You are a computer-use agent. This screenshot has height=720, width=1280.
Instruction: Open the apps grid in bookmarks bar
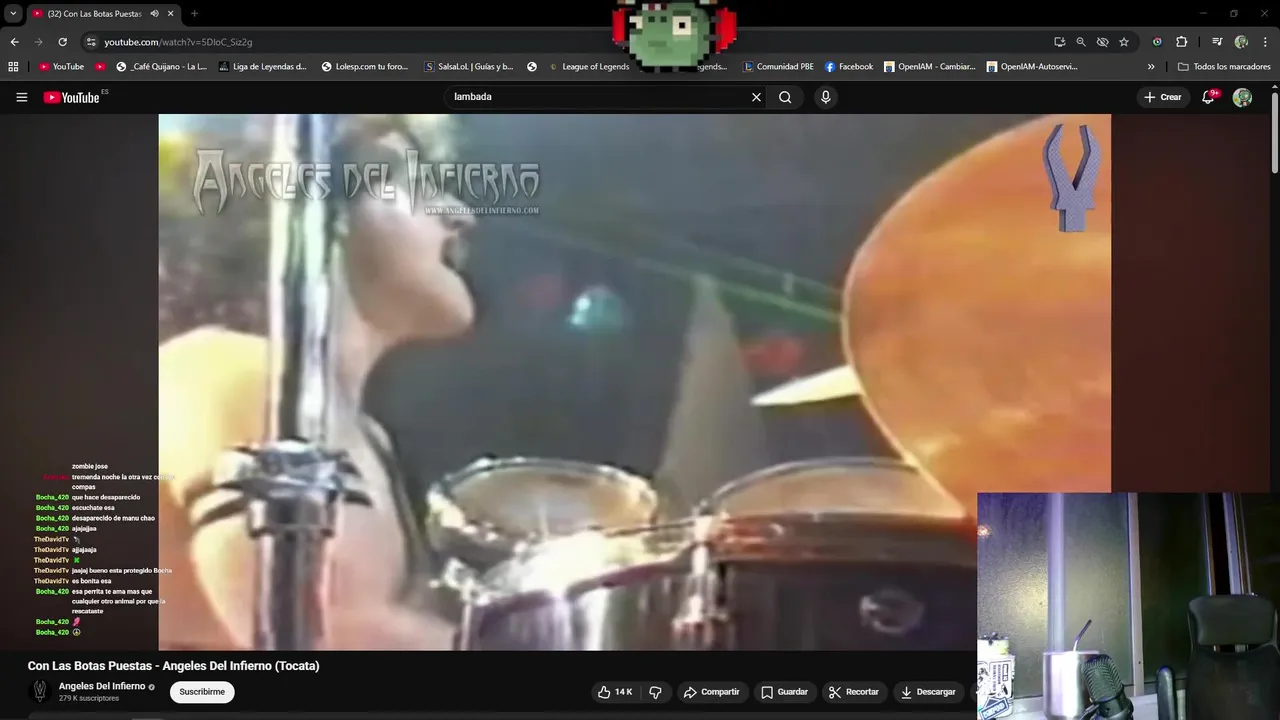click(x=13, y=67)
